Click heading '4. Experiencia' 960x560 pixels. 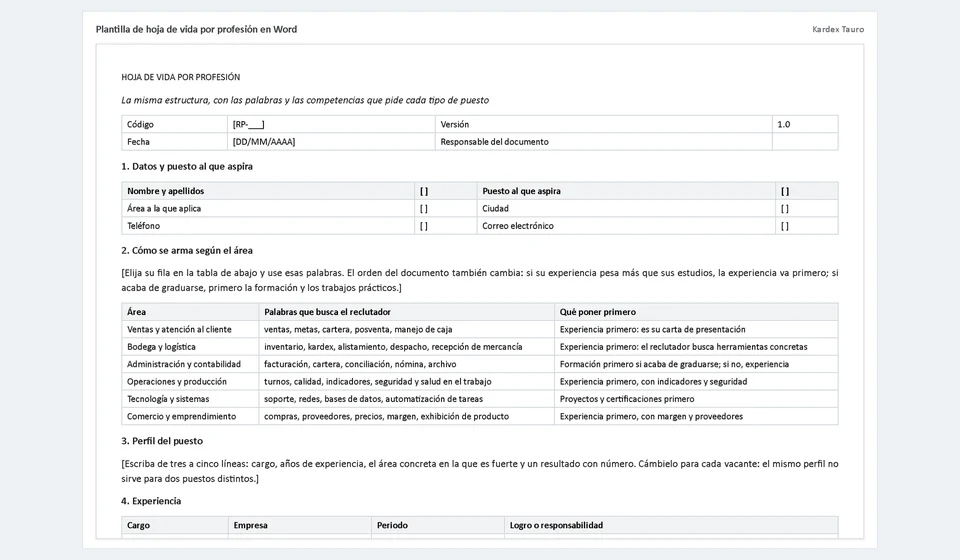[151, 501]
